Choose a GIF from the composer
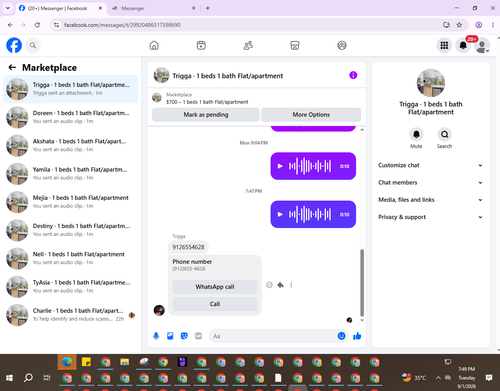This screenshot has height=391, width=500. pos(198,336)
